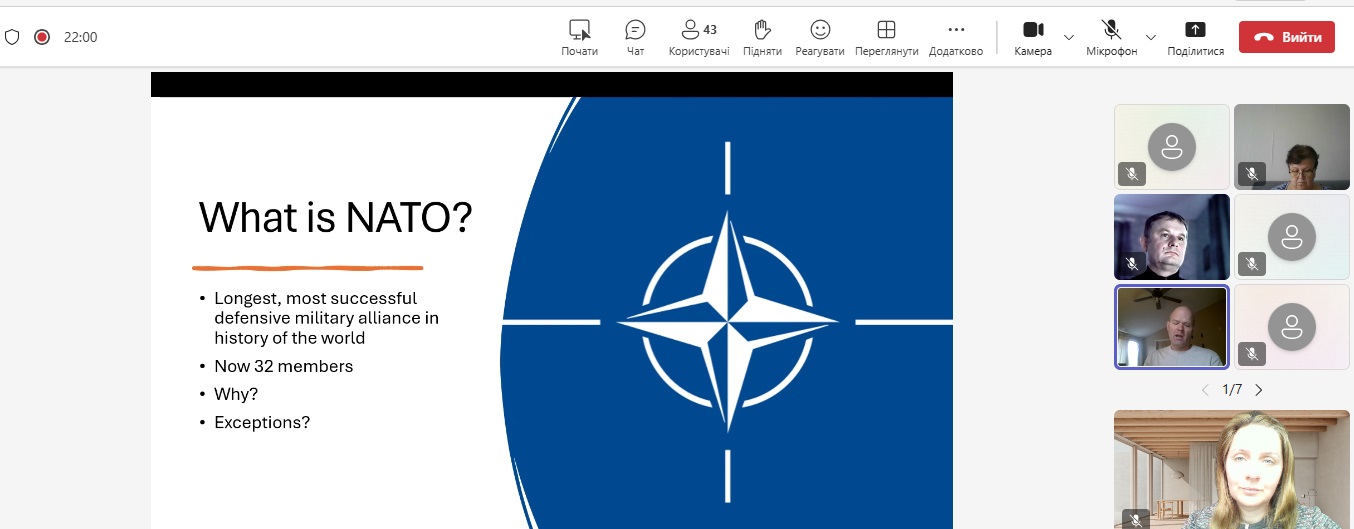Screen dimensions: 1354x529
Task: Click the NATO compass emblem on slide
Action: click(728, 322)
